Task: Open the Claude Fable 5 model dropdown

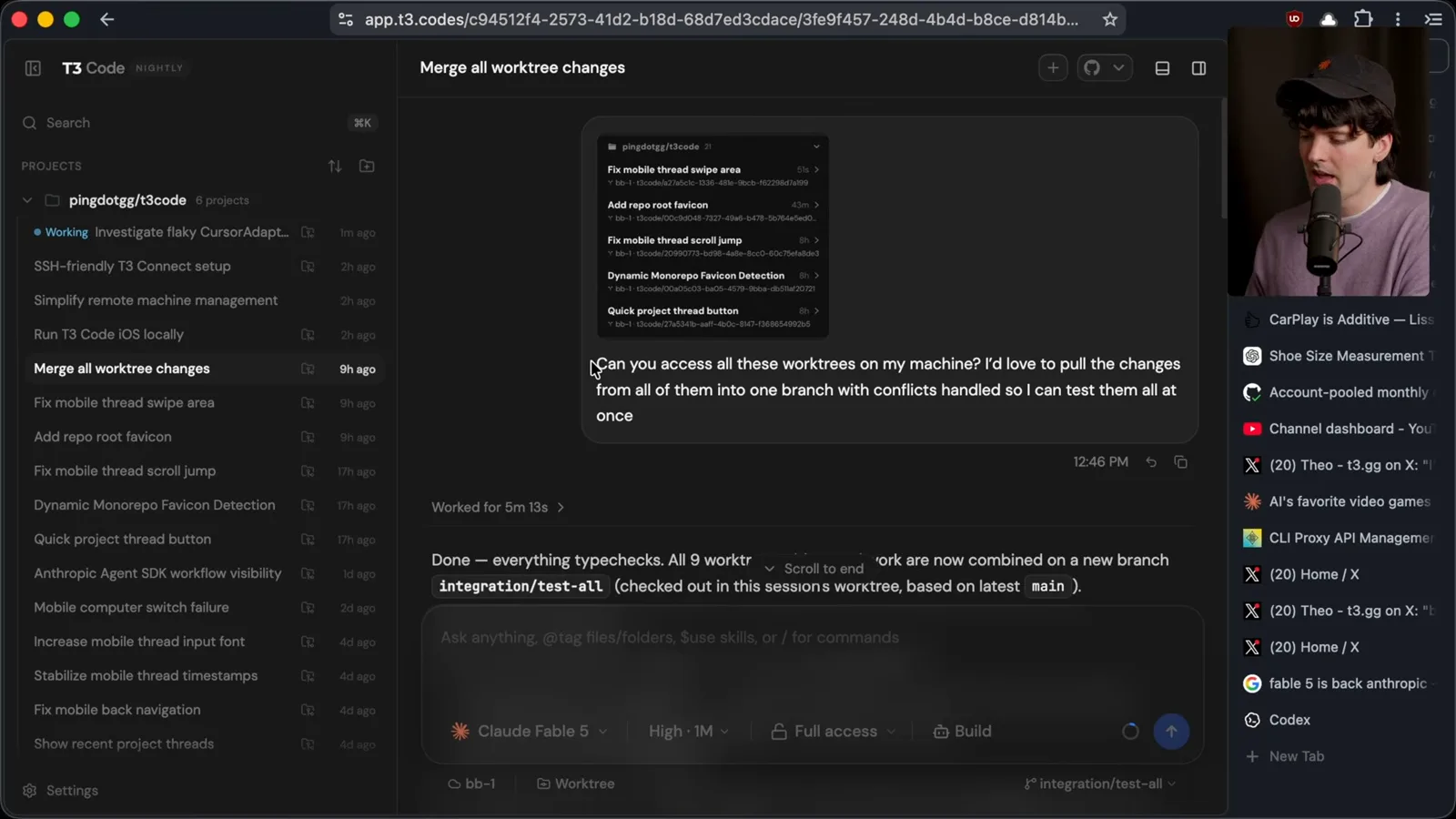Action: click(530, 731)
